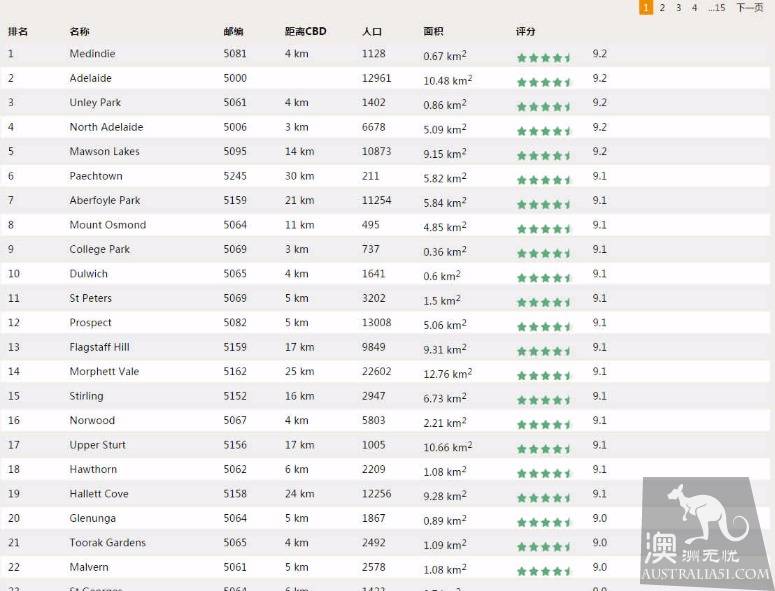Click star rating for Prospect
The image size is (775, 591).
(544, 327)
